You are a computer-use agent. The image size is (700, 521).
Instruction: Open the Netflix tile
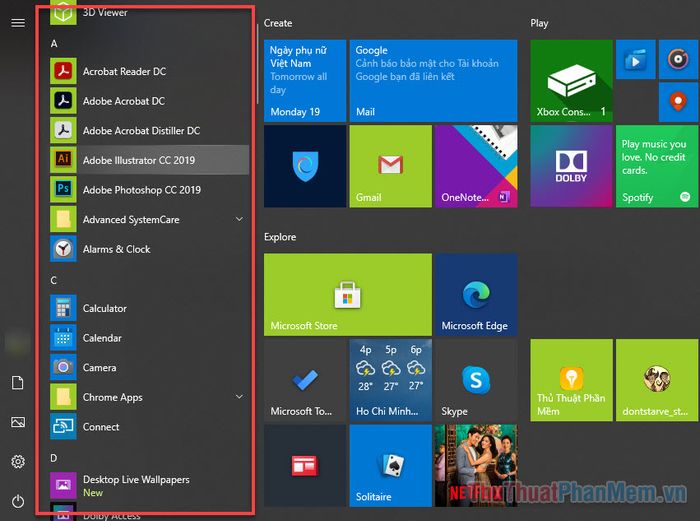[x=476, y=466]
